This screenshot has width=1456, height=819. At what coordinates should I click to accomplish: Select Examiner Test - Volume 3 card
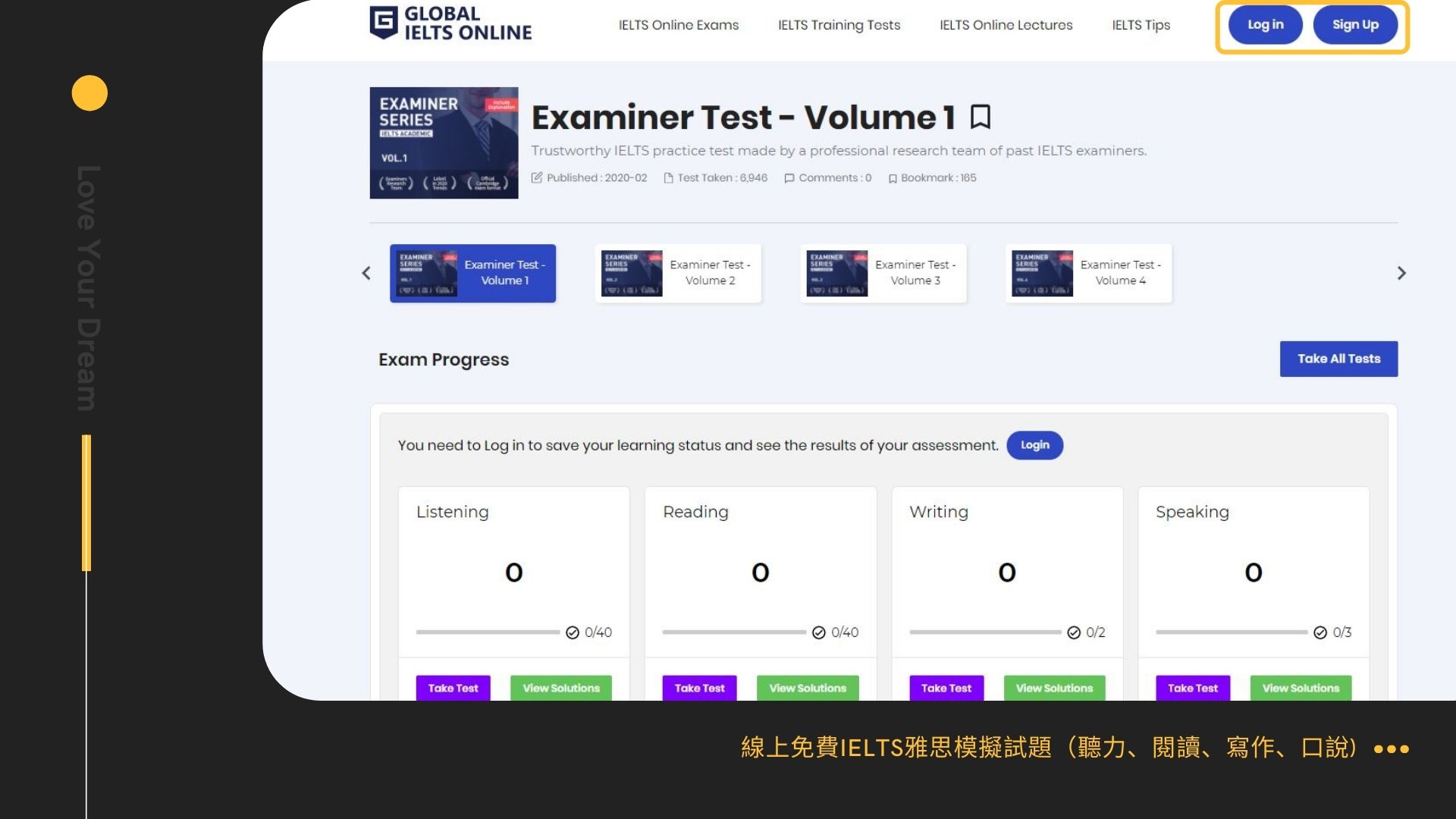point(883,273)
